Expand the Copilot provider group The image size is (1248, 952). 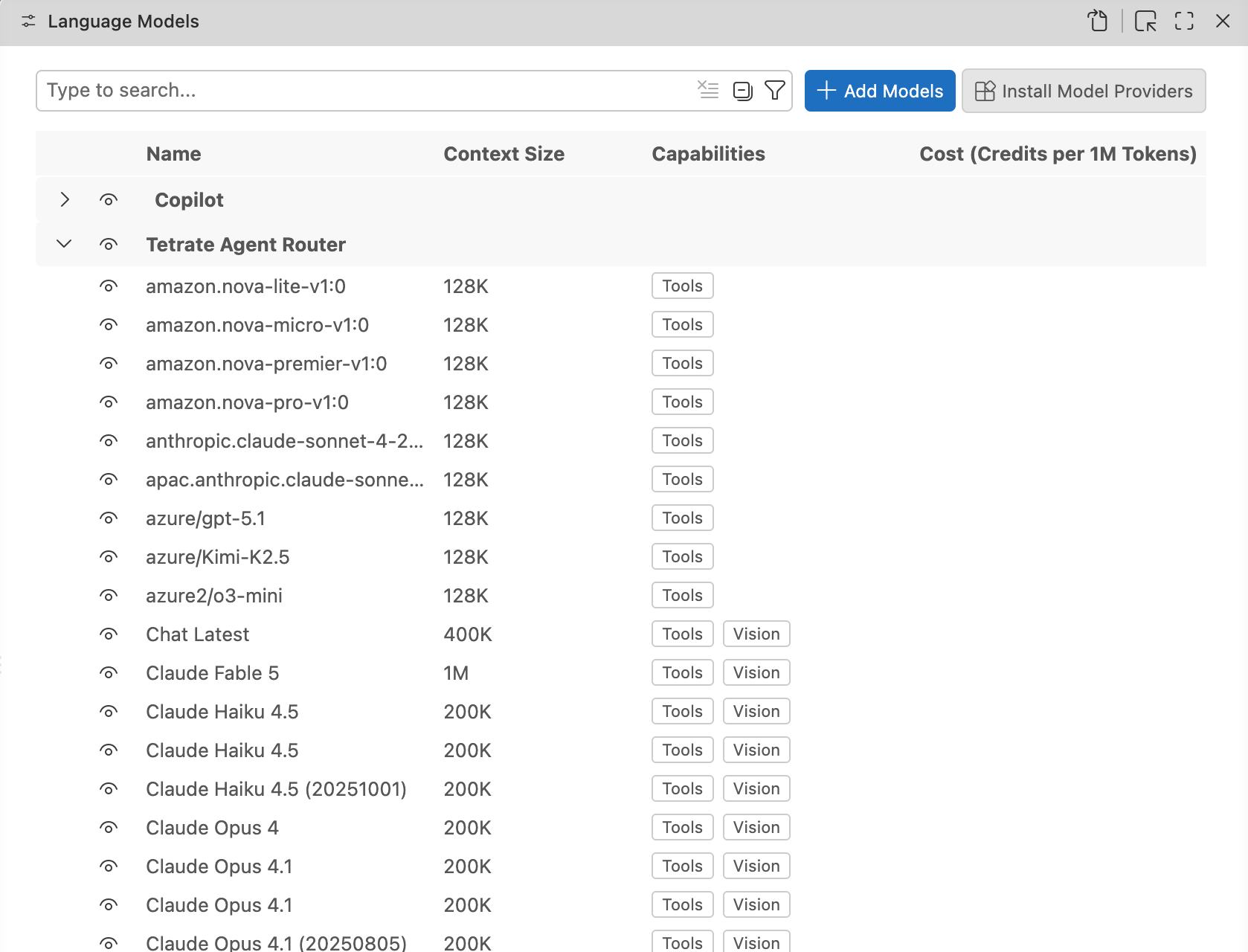(65, 199)
